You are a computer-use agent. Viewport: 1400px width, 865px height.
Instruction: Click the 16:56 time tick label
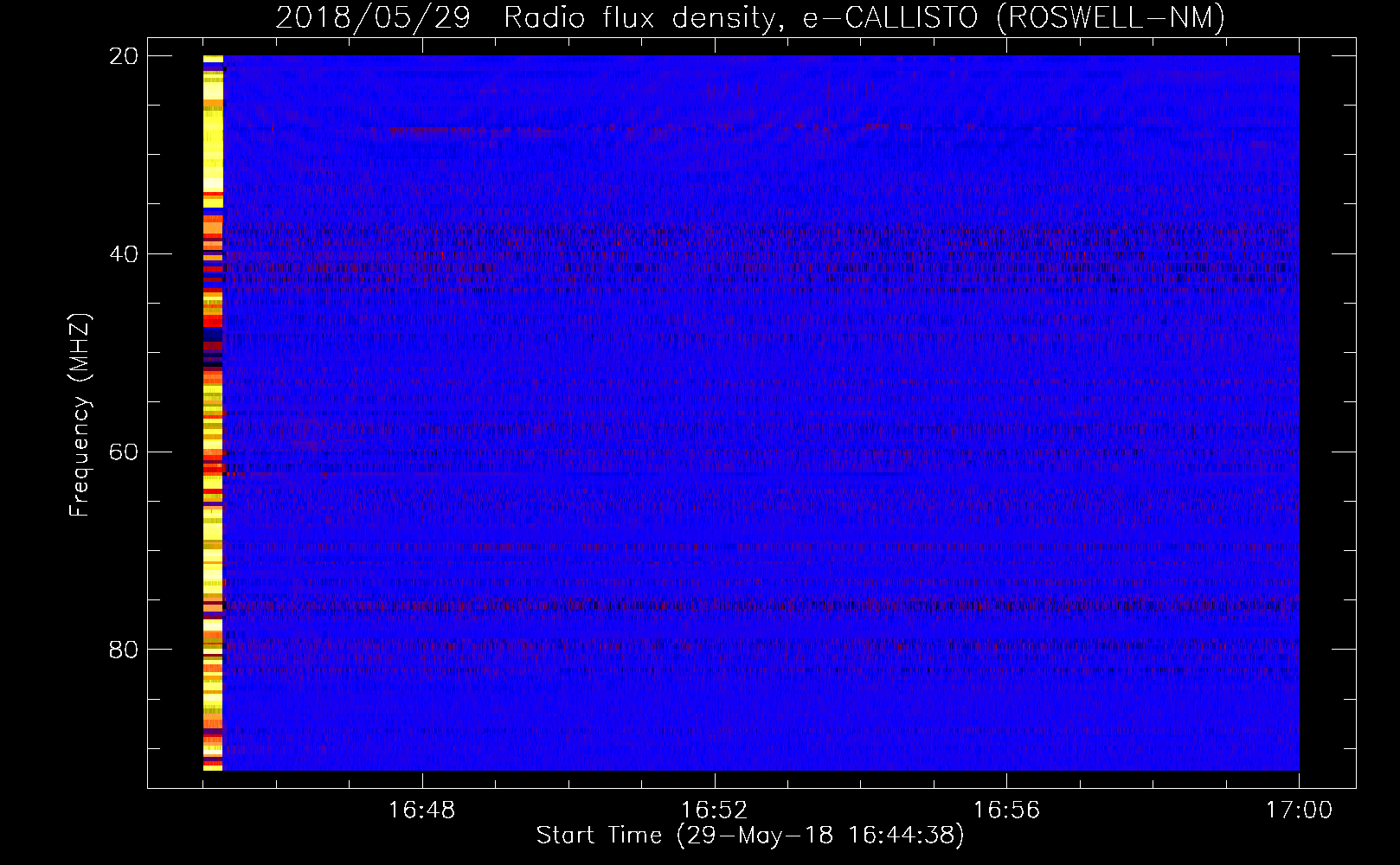click(1006, 811)
